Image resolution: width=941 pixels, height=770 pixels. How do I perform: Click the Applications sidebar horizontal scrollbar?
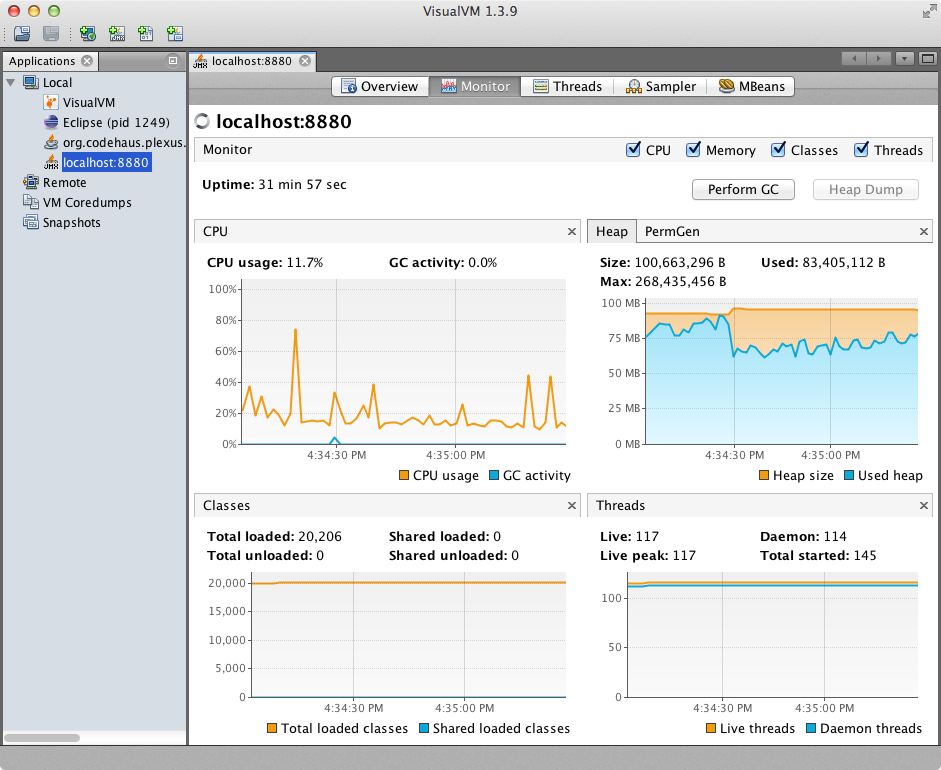coord(42,738)
